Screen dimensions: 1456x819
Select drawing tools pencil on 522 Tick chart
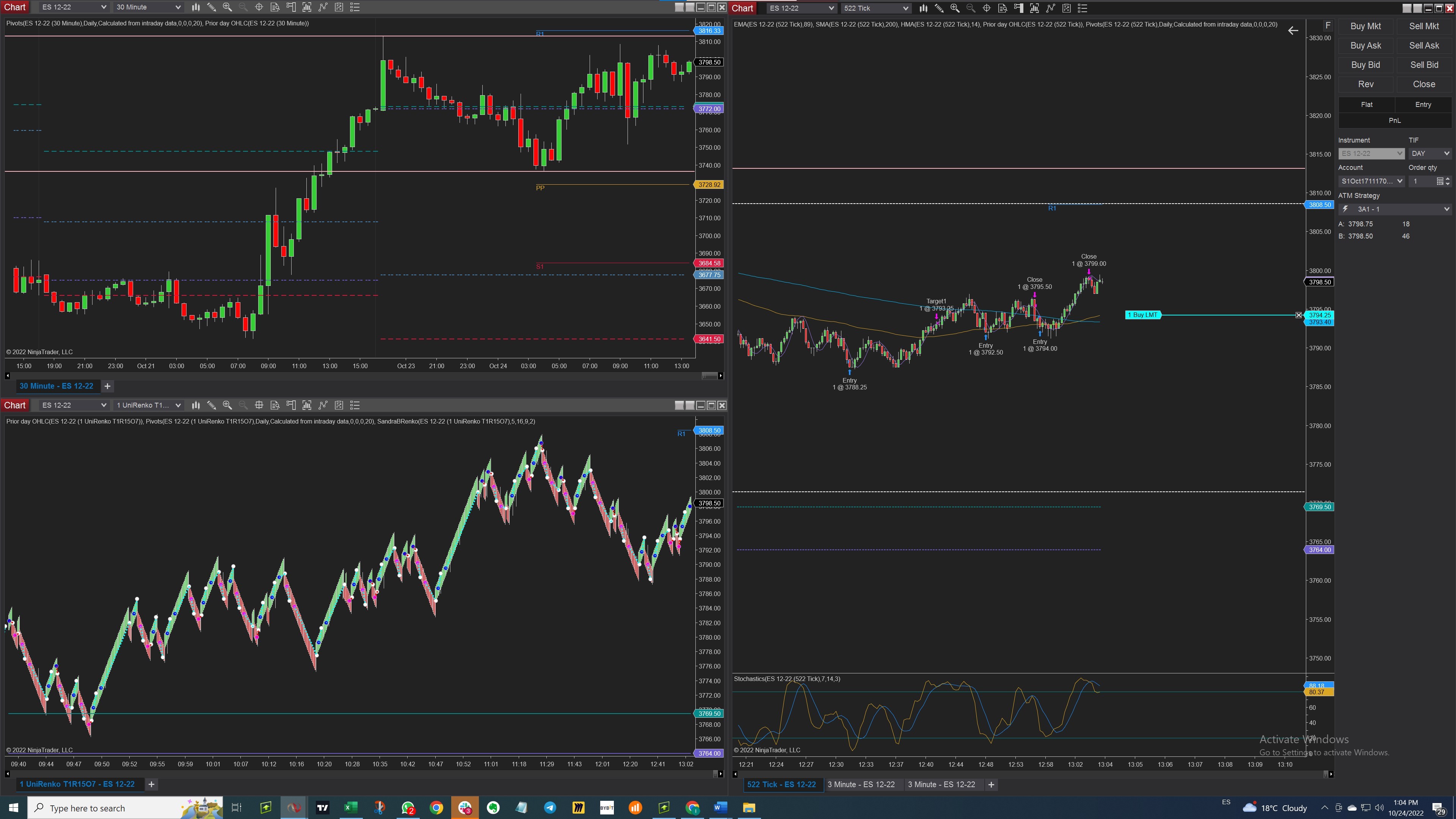[x=939, y=8]
